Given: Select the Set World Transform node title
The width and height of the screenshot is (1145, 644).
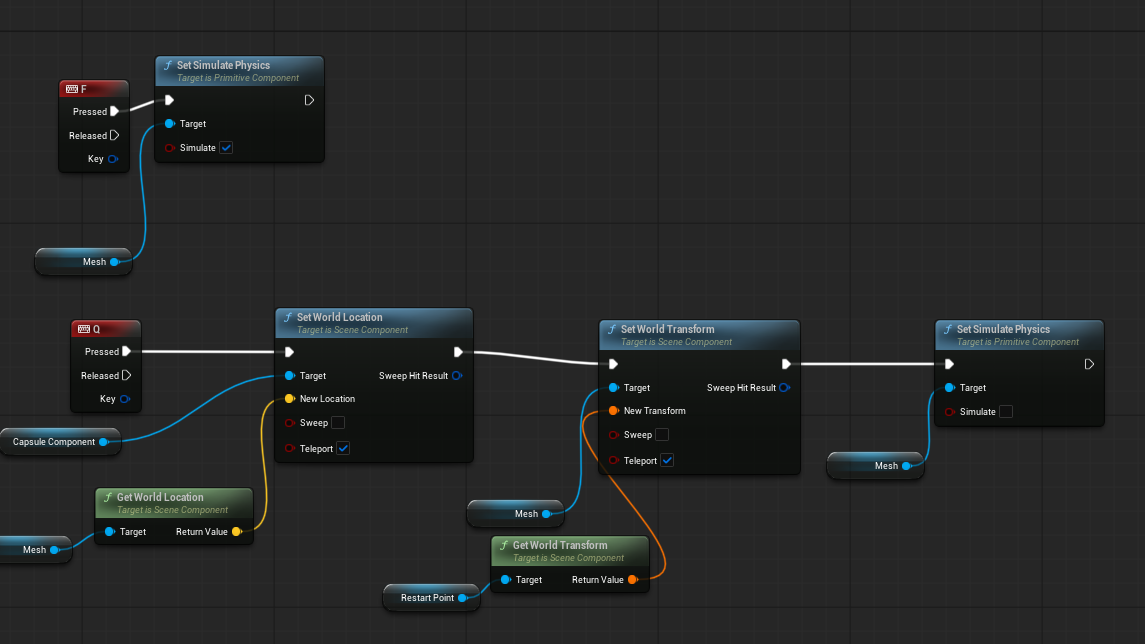Looking at the screenshot, I should pyautogui.click(x=667, y=329).
